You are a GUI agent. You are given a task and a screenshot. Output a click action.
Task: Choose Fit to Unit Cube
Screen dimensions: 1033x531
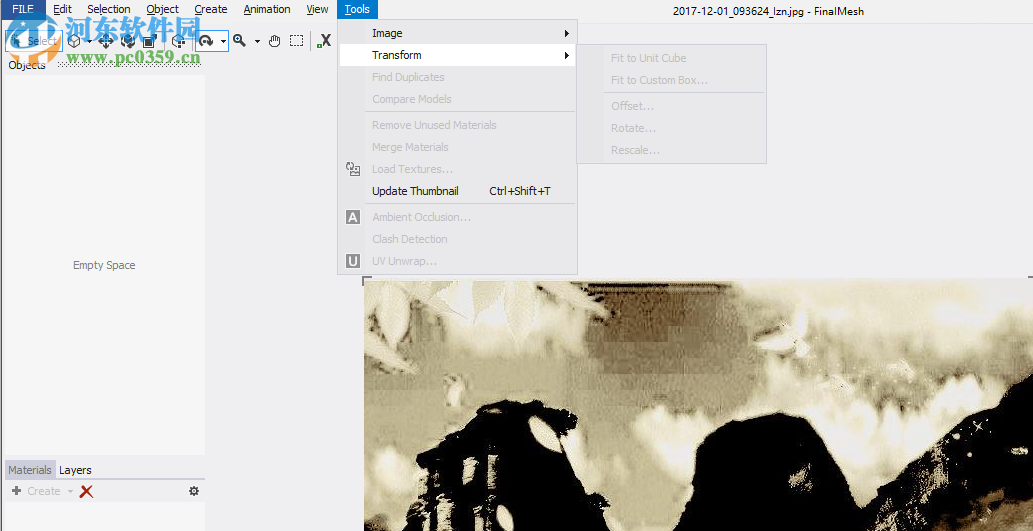pyautogui.click(x=671, y=58)
